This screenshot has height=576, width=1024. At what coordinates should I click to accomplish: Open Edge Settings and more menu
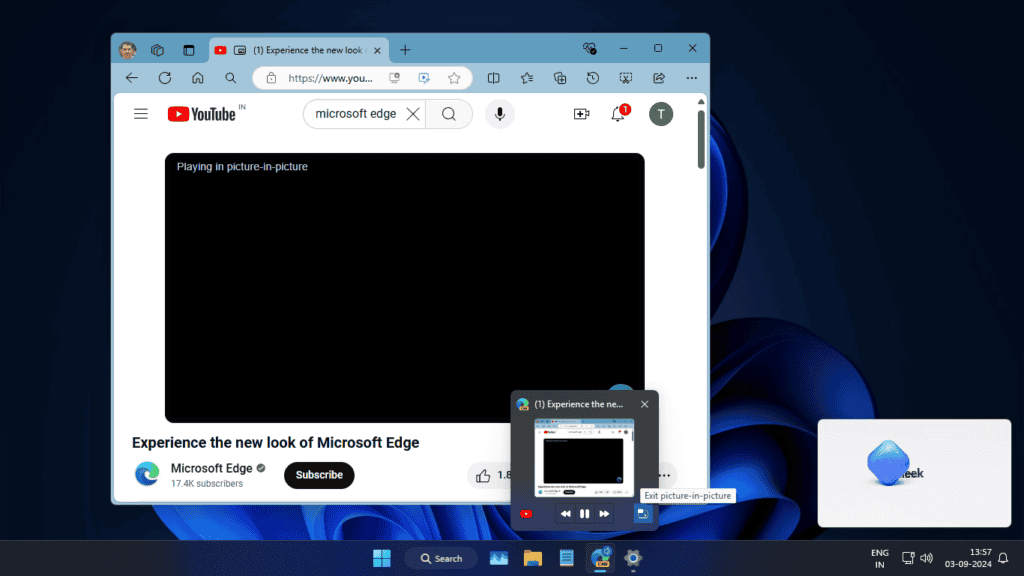(x=691, y=78)
